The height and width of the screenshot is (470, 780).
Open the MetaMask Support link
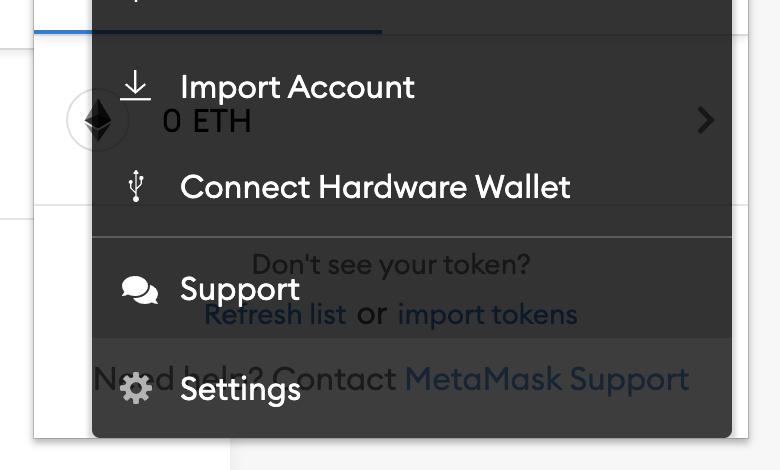click(x=547, y=379)
